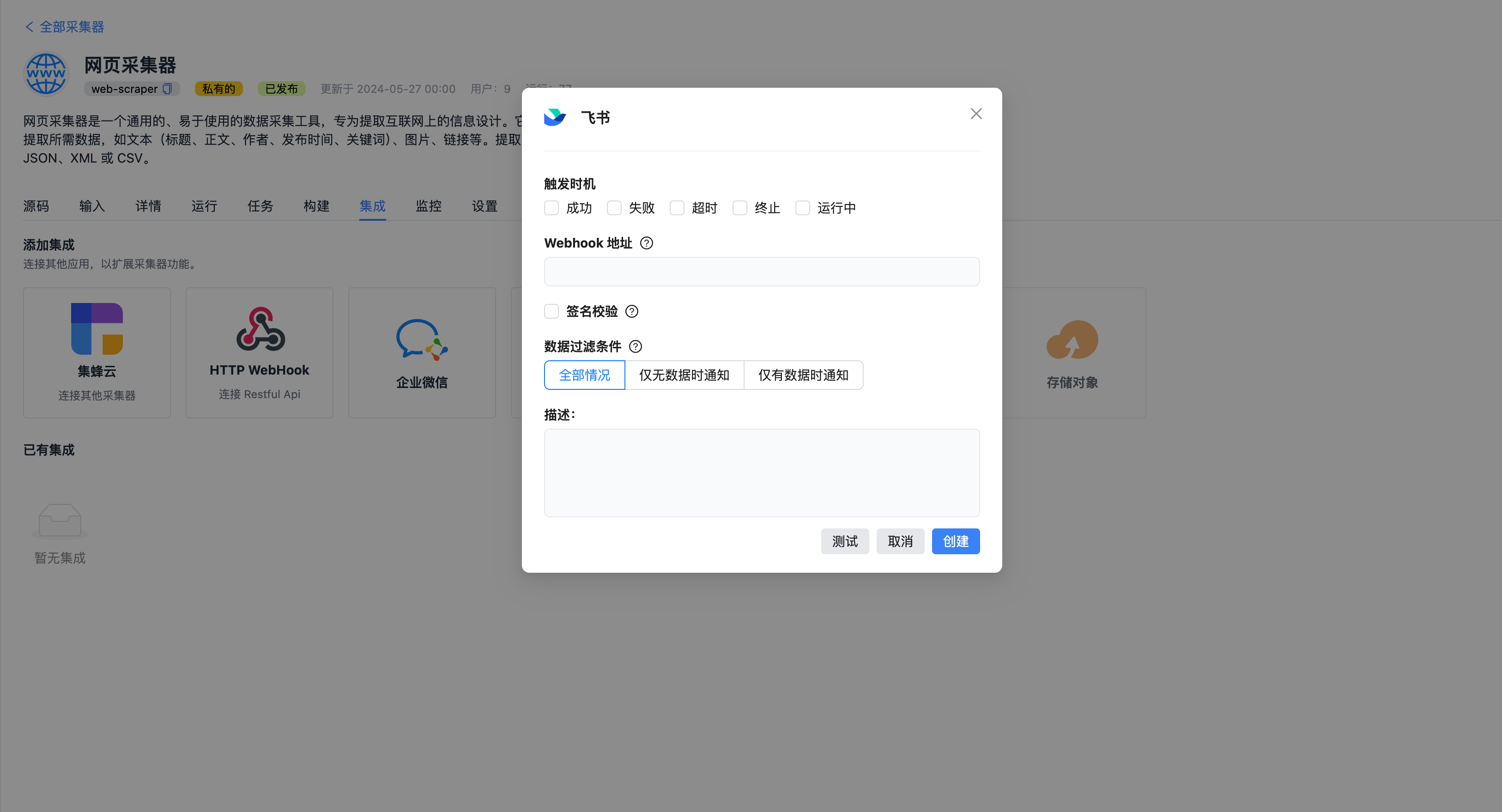The image size is (1502, 812).
Task: Copy the web-scraper name icon
Action: click(x=167, y=89)
